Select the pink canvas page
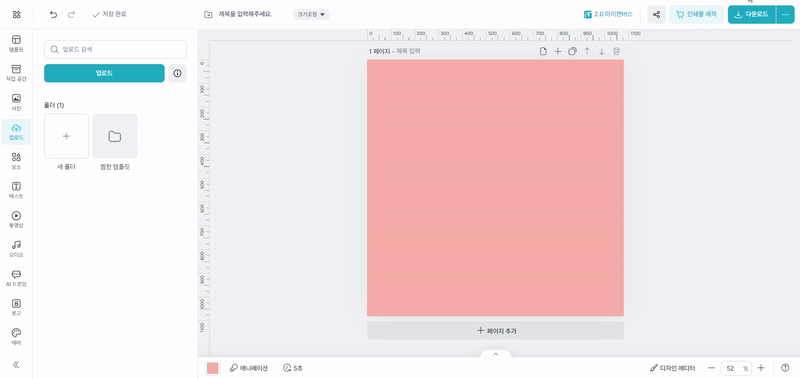The height and width of the screenshot is (378, 800). 495,188
